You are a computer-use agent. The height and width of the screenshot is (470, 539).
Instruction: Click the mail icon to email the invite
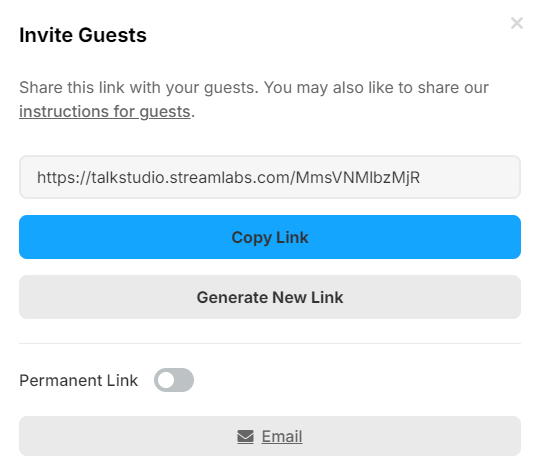[245, 437]
